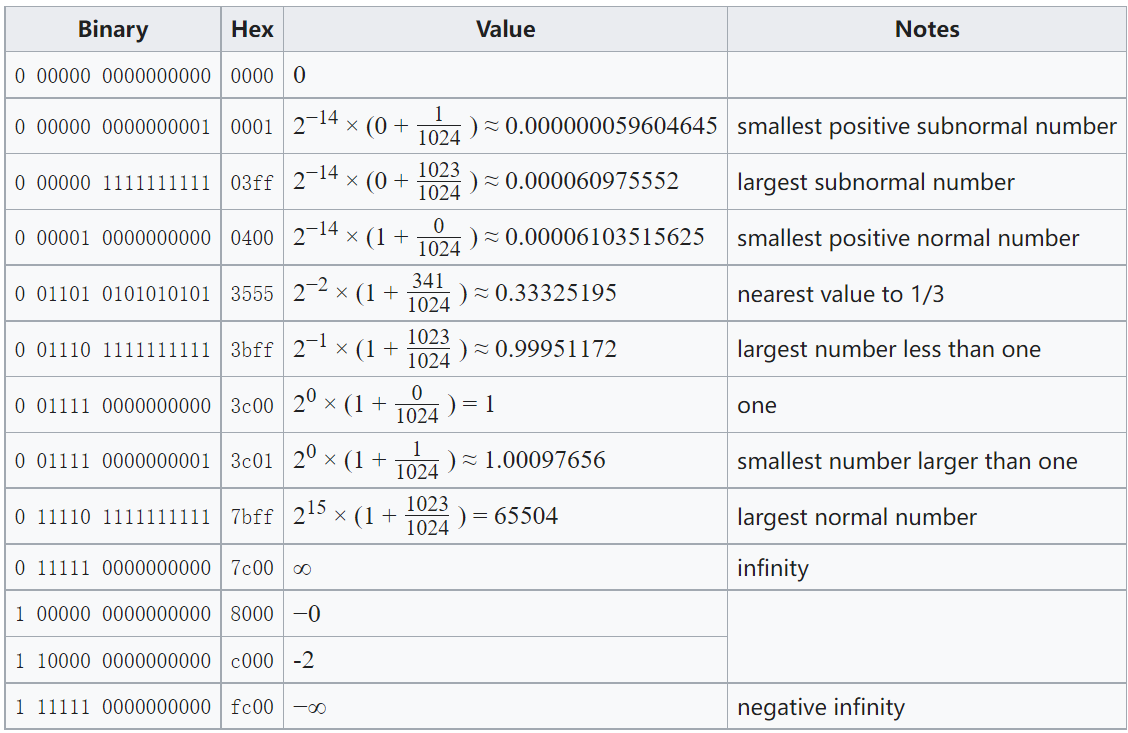Select binary cell 0 01110 1111111111

click(x=113, y=350)
